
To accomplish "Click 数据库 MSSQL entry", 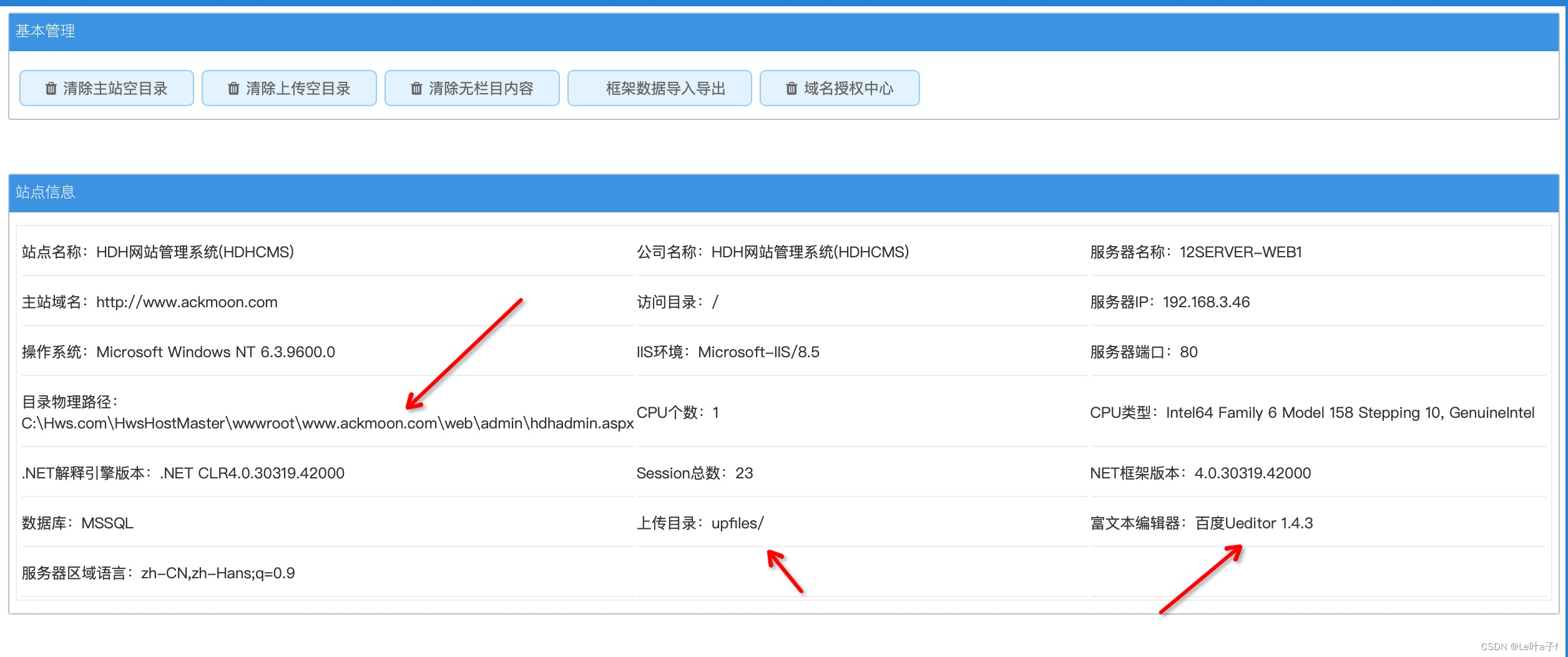I will click(x=77, y=523).
